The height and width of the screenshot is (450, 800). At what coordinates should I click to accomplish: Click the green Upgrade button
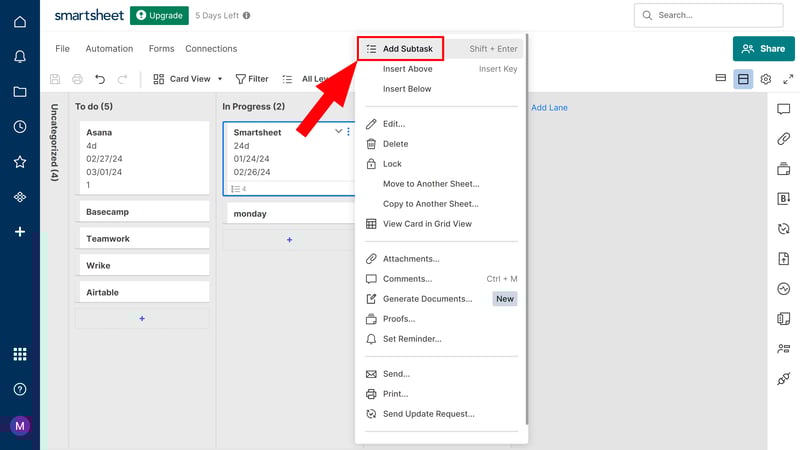point(159,15)
